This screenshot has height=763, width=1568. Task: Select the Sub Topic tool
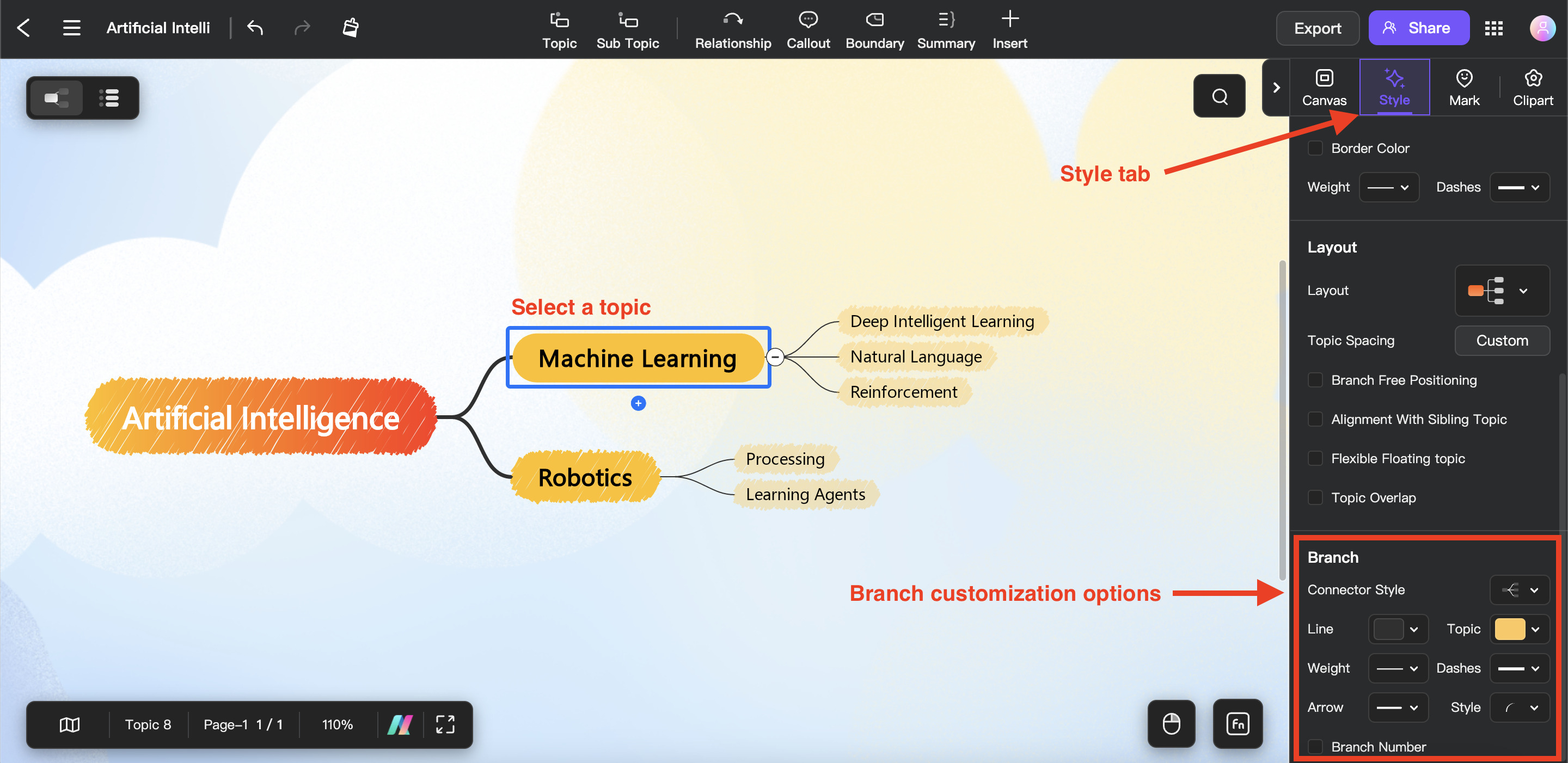click(628, 28)
